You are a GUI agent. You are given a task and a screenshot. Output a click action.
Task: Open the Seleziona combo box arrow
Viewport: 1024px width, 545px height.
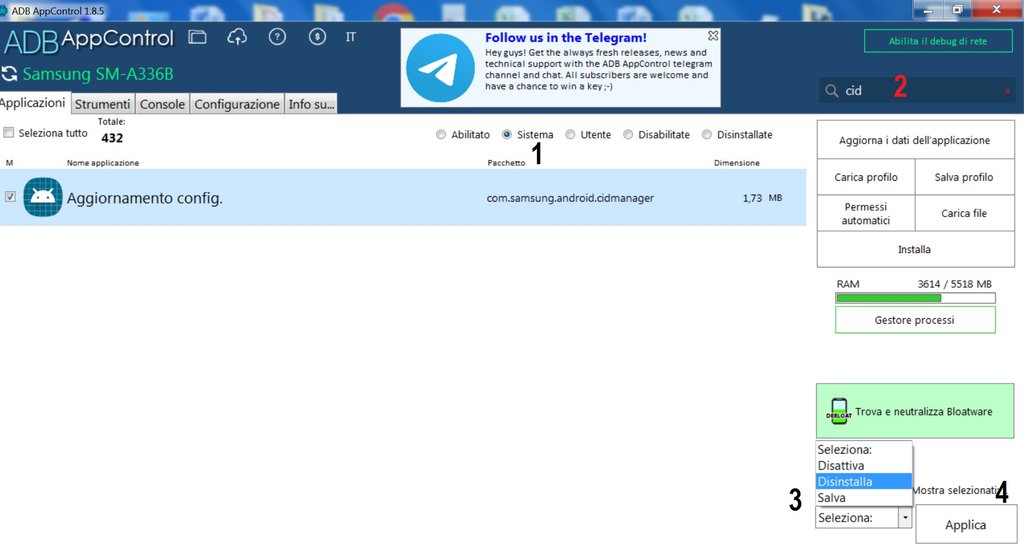coord(905,518)
